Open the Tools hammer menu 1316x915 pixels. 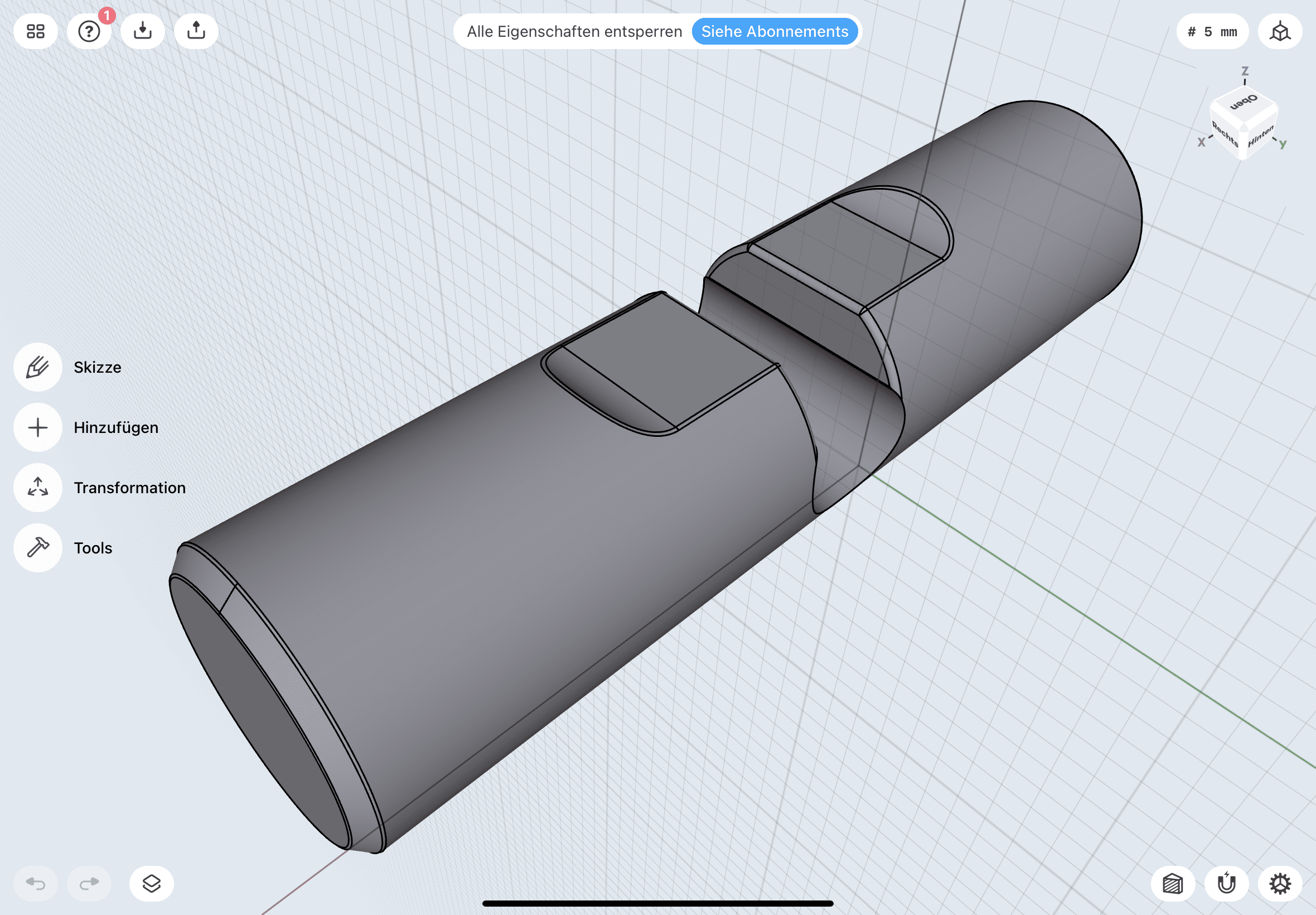[x=38, y=548]
